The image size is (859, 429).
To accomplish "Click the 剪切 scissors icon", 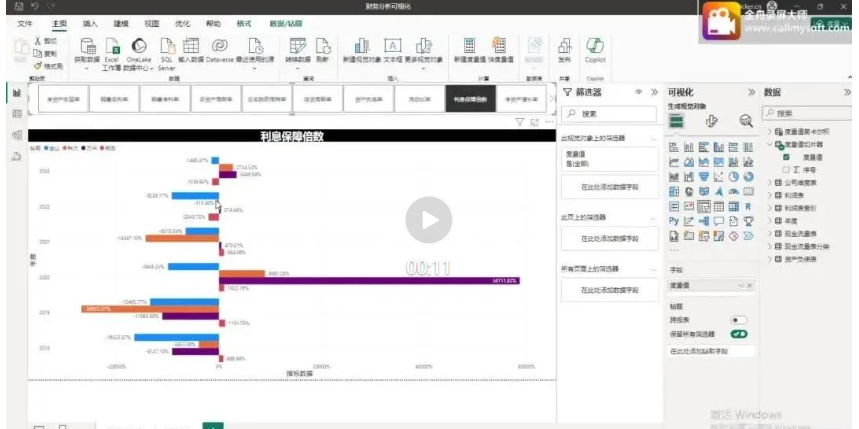I will [x=37, y=41].
